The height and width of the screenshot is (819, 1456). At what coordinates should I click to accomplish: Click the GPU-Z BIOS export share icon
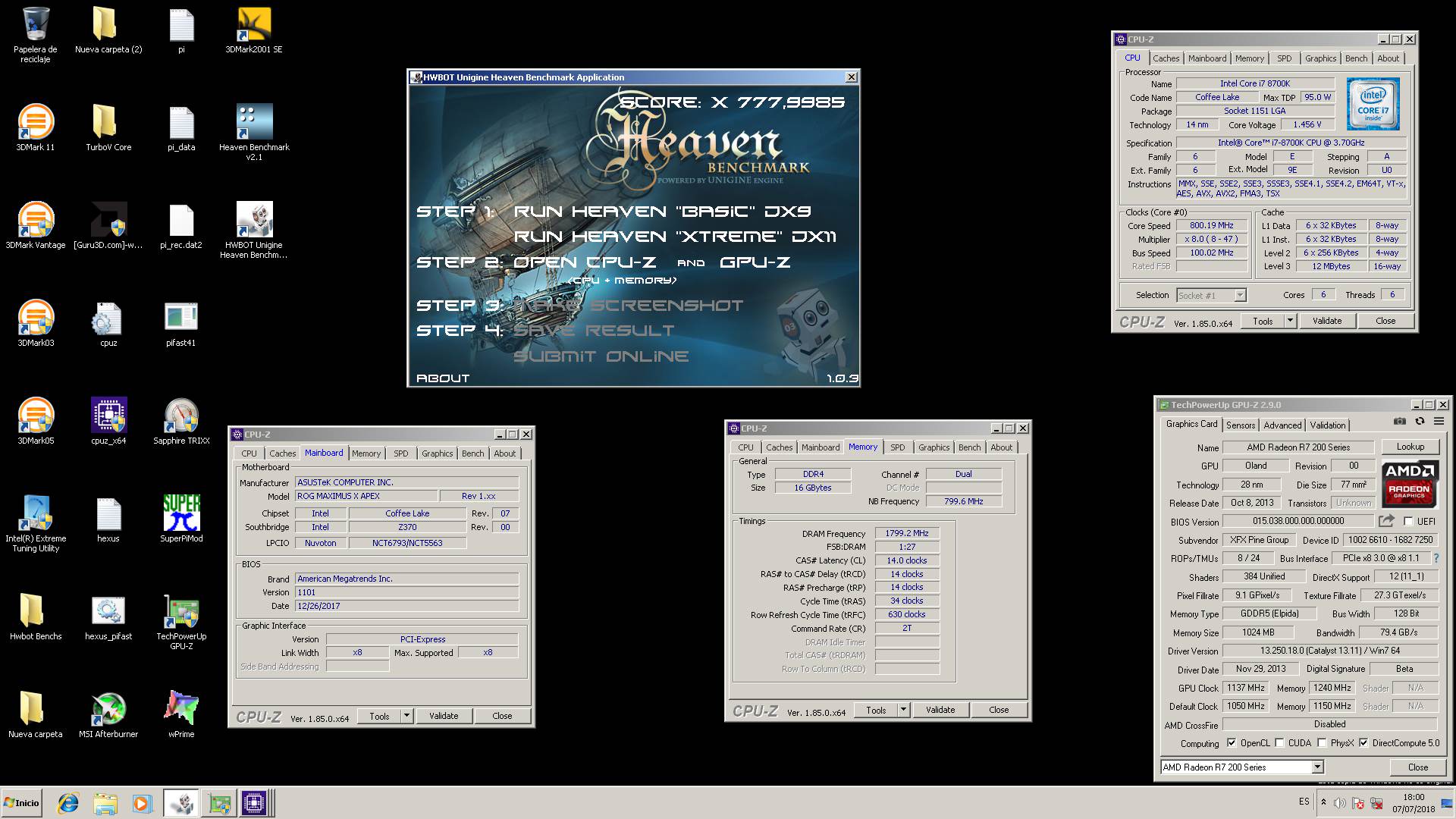coord(1386,521)
